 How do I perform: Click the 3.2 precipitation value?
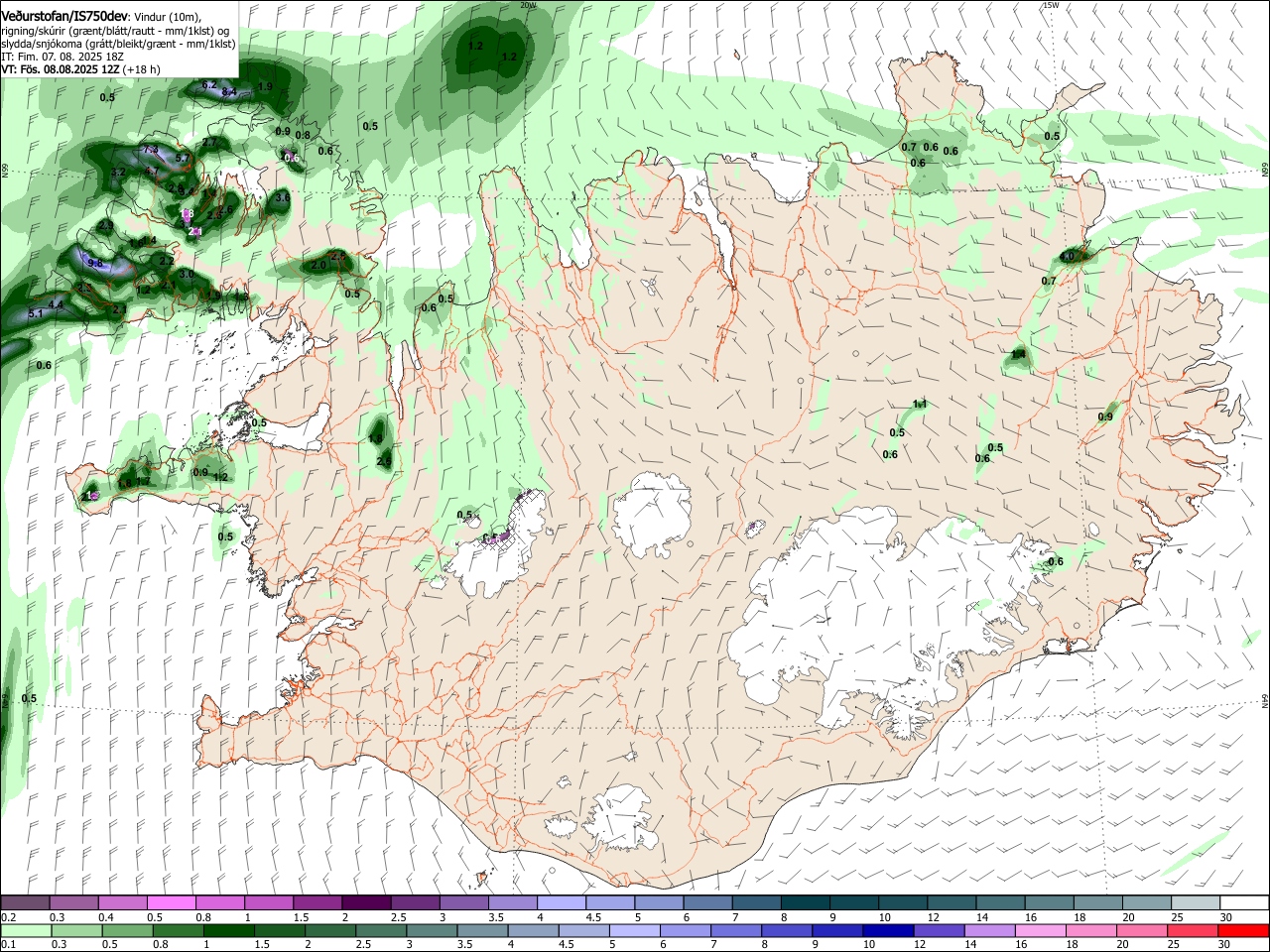point(118,172)
